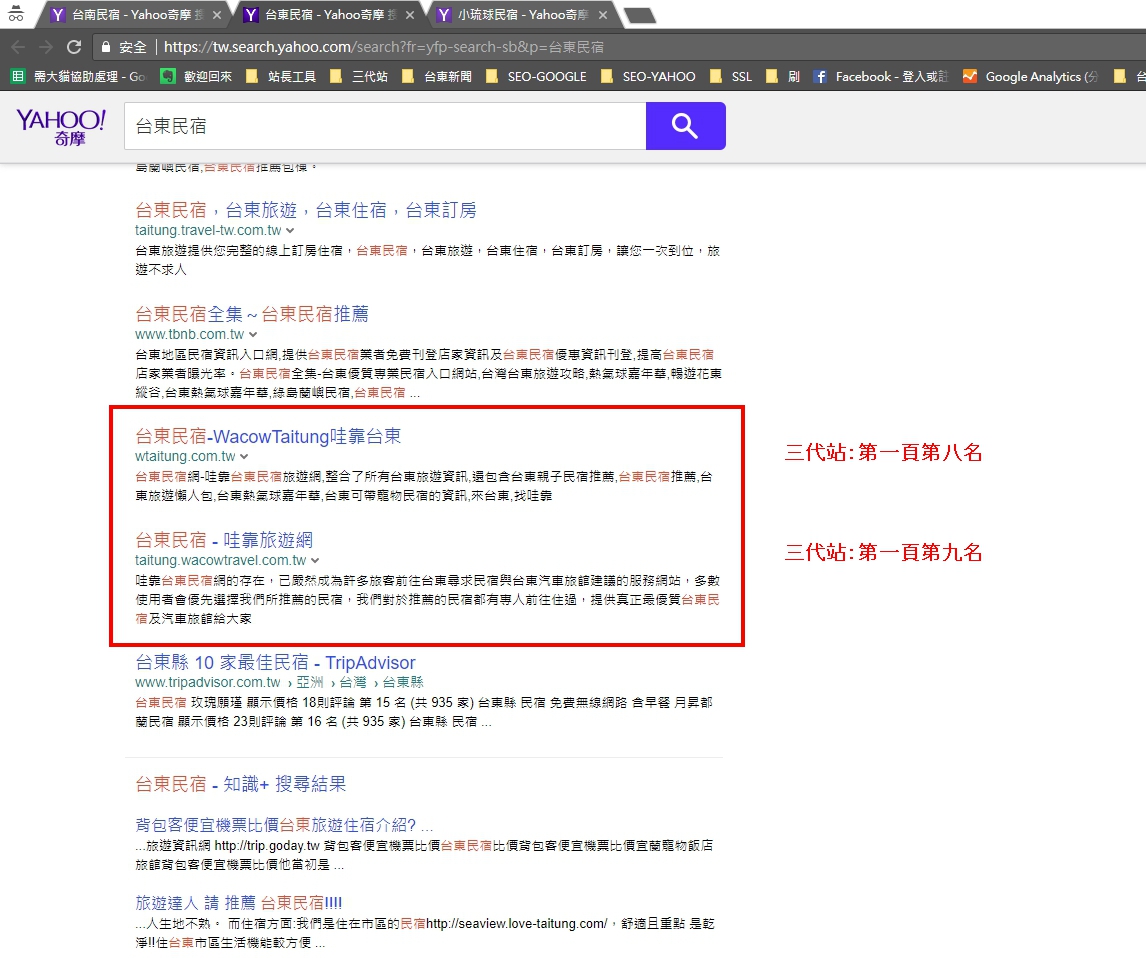Open the 站長工具 bookmark folder
Screen dimensions: 1146x958
click(281, 76)
